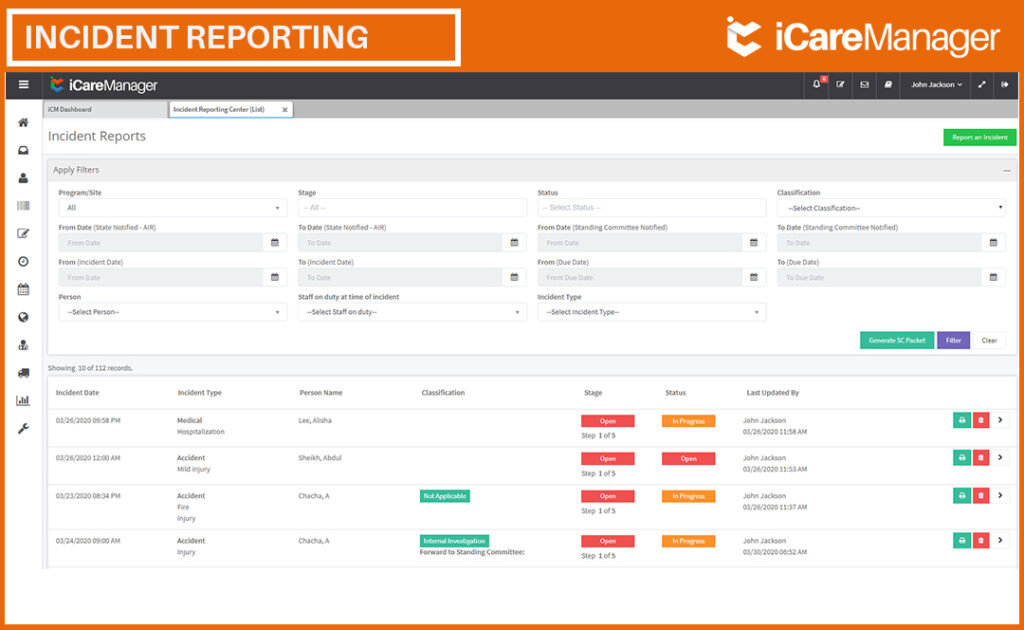This screenshot has width=1024, height=630.
Task: Open the clock sidebar icon
Action: click(x=24, y=261)
